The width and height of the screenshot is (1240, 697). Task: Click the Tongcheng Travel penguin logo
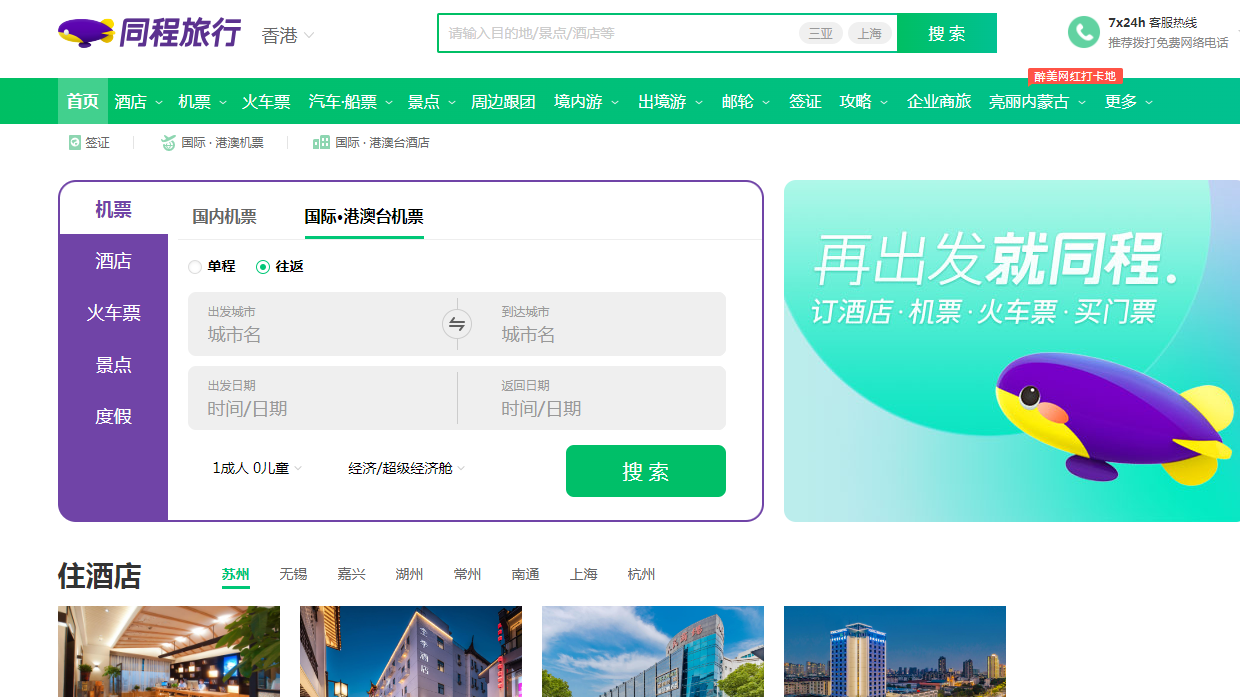point(83,33)
